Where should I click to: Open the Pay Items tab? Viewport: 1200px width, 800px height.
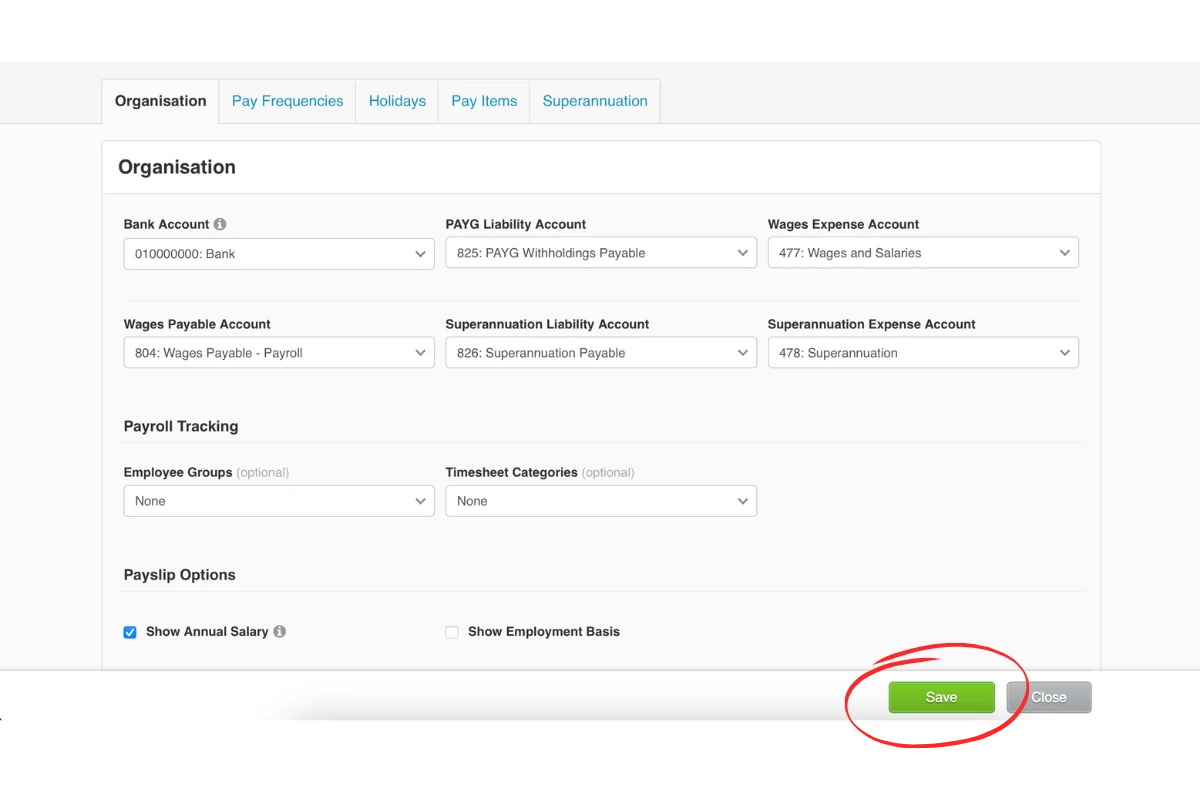tap(484, 101)
